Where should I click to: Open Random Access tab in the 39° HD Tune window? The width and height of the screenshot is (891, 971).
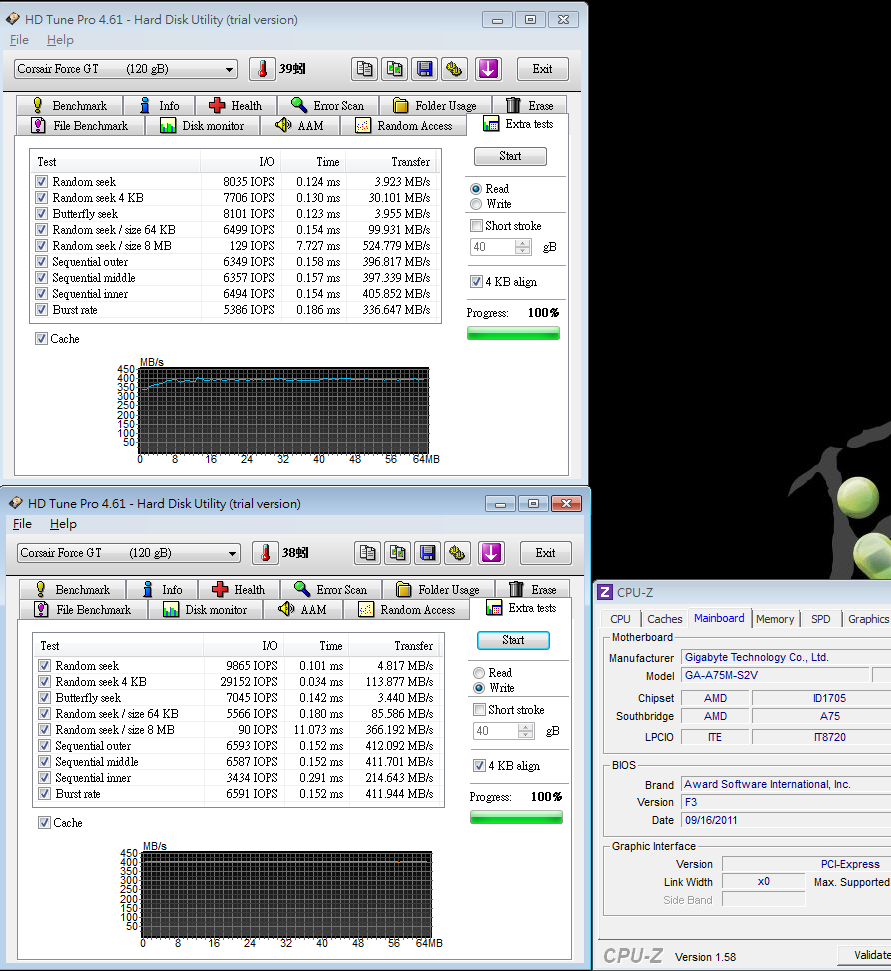pos(404,126)
